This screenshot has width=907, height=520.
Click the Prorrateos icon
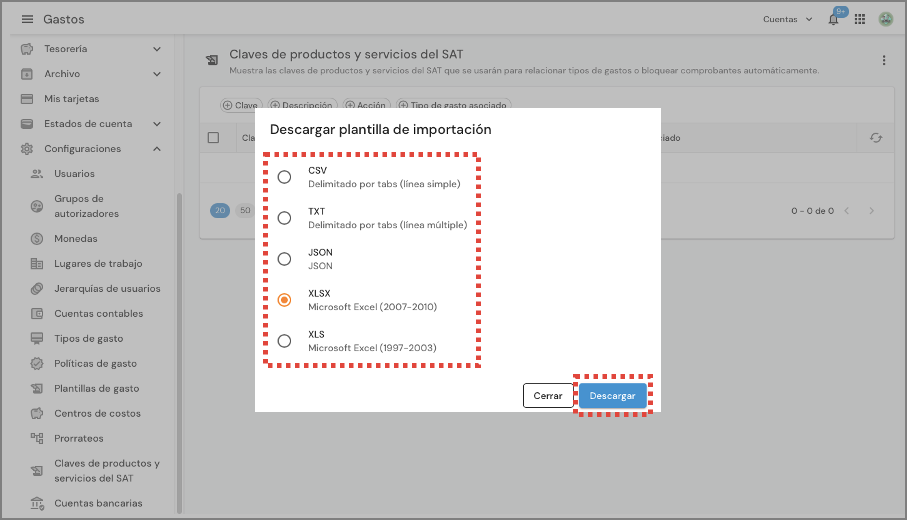tap(36, 438)
